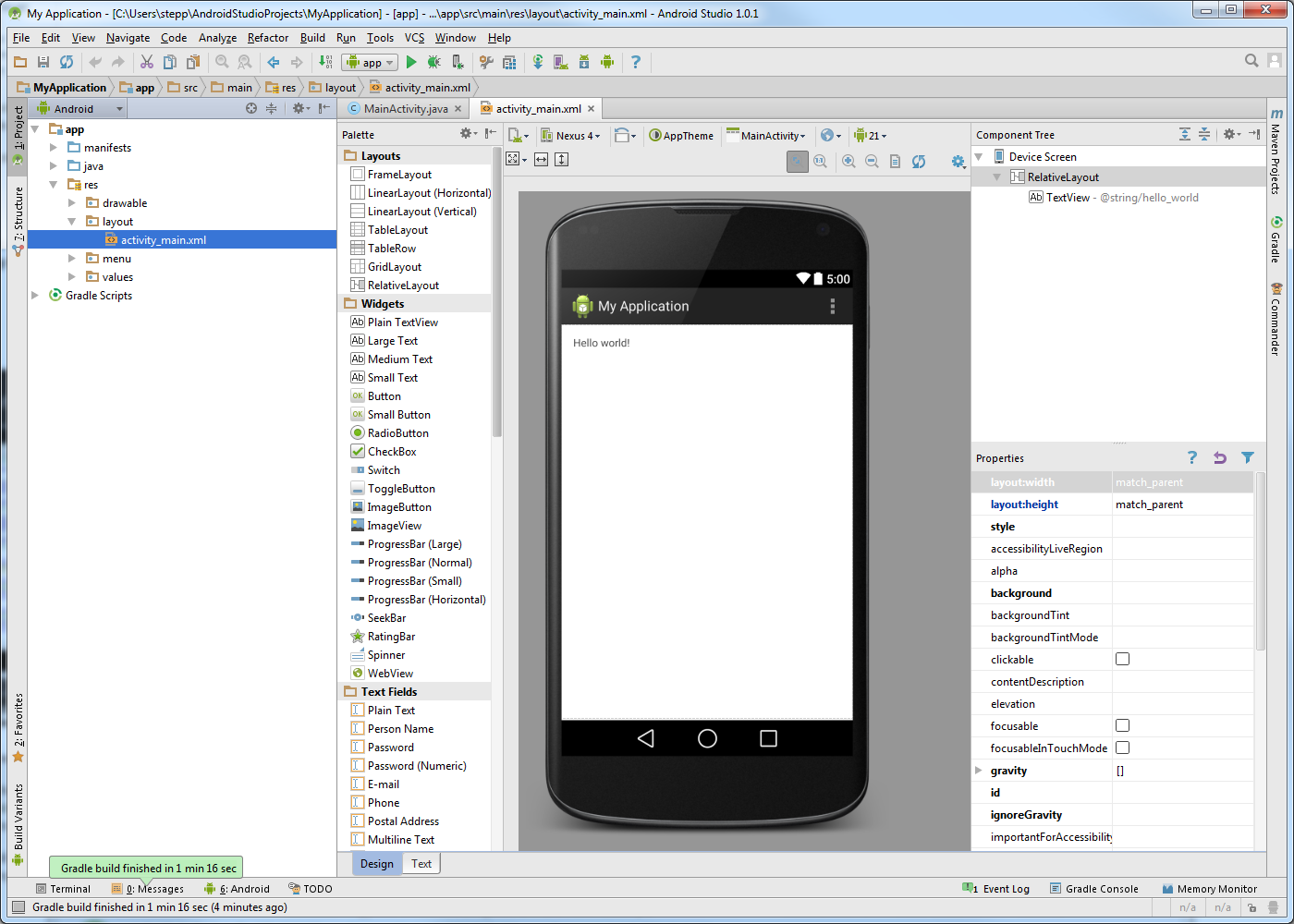Open the Refactor menu

pyautogui.click(x=267, y=38)
